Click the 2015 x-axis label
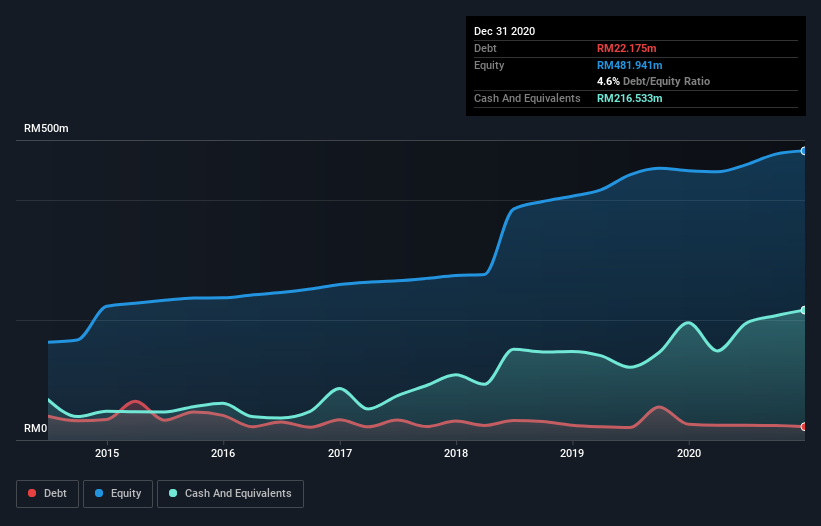821x526 pixels. 107,453
